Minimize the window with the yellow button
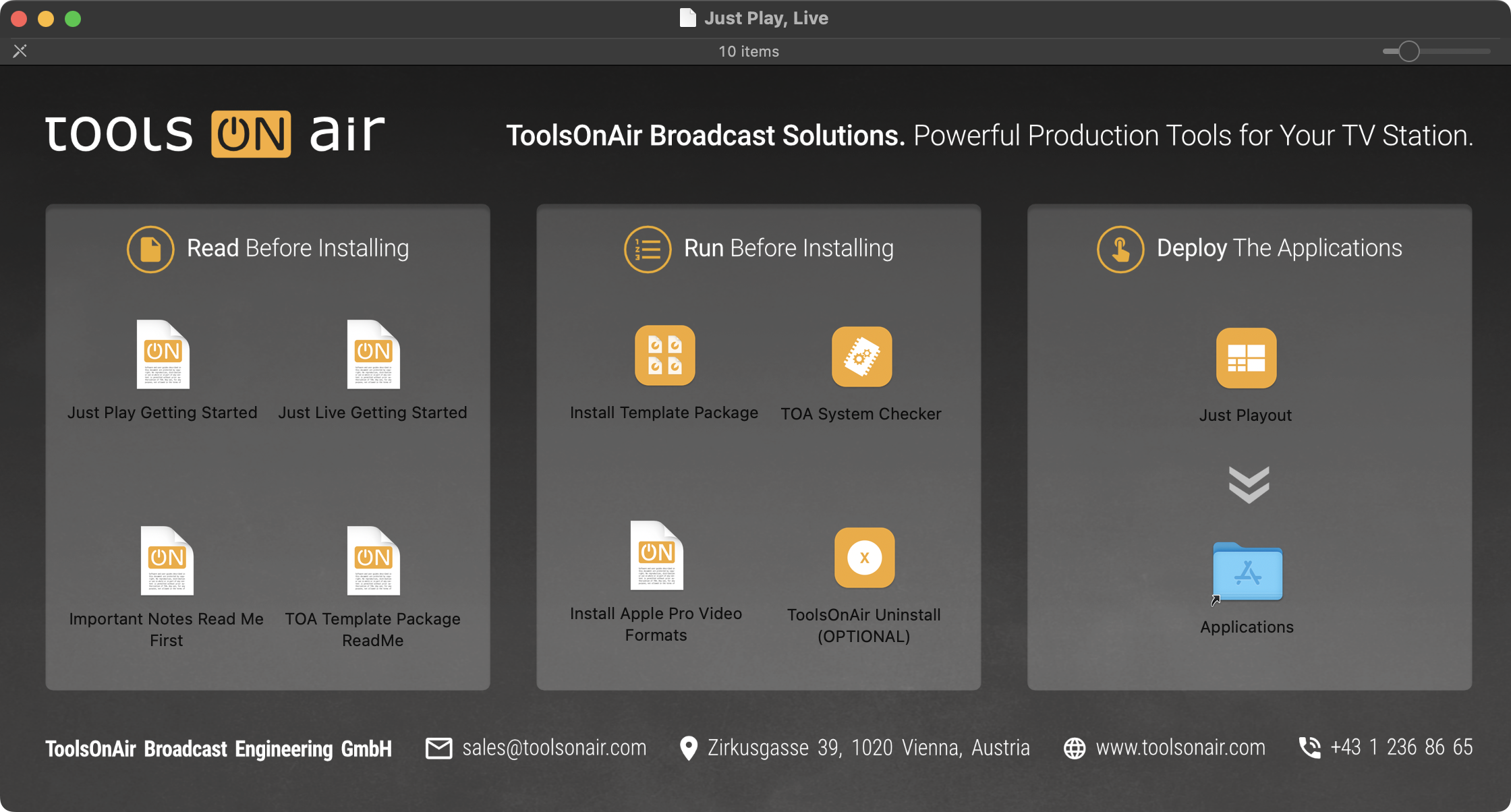This screenshot has height=812, width=1511. tap(46, 19)
